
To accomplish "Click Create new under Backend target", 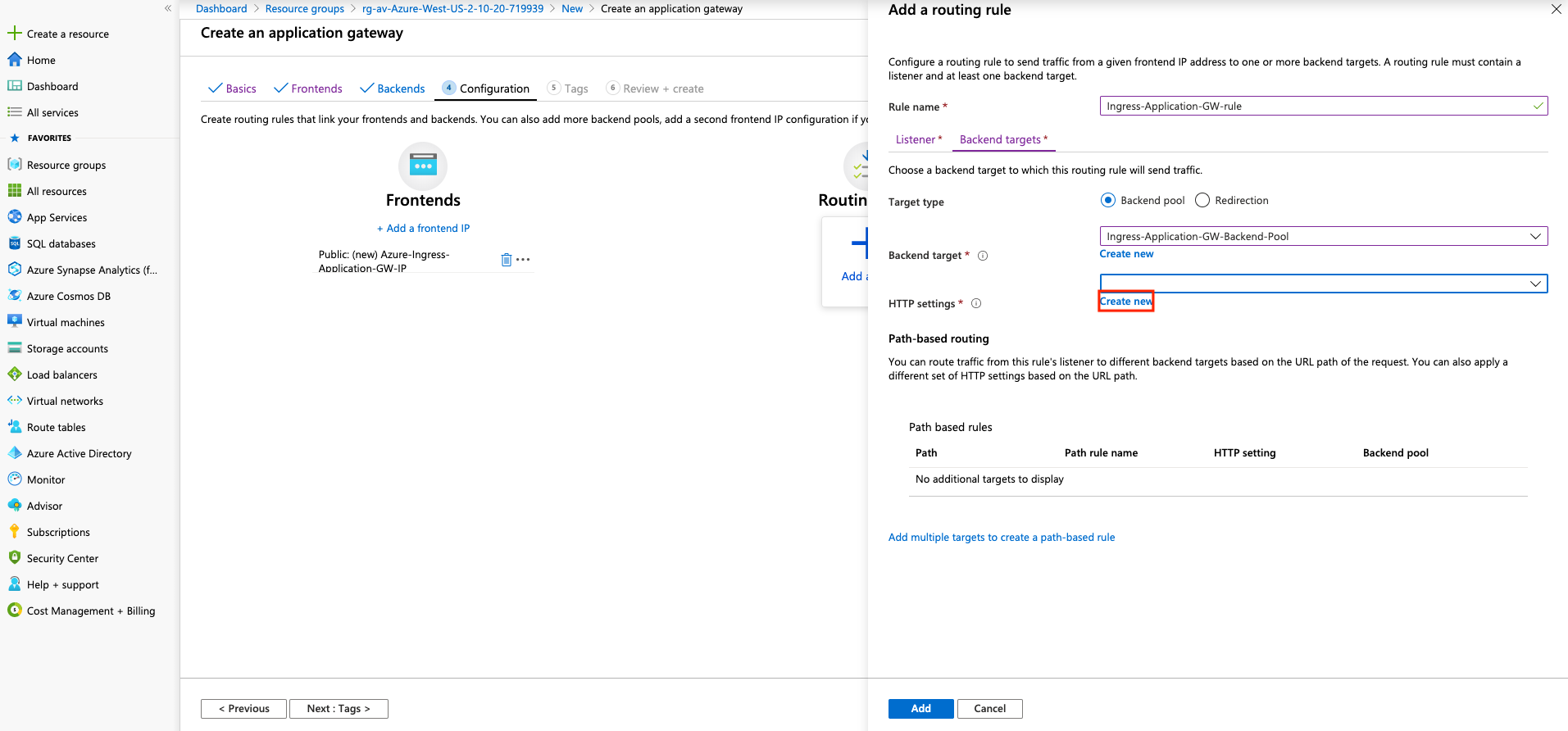I will pyautogui.click(x=1126, y=254).
